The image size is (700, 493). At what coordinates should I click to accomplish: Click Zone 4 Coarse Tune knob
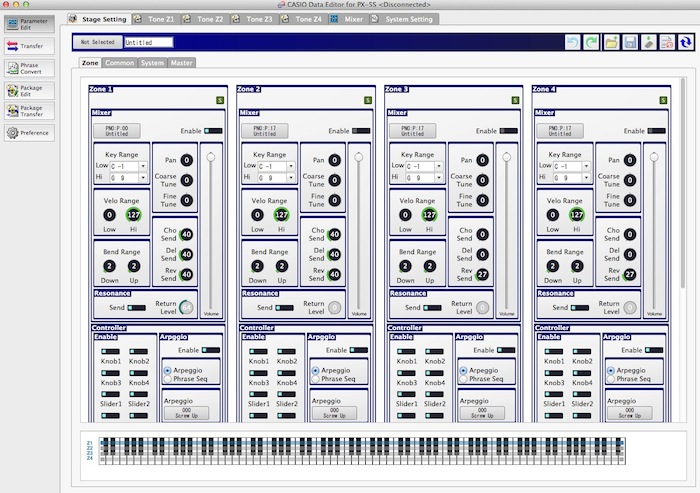[629, 180]
